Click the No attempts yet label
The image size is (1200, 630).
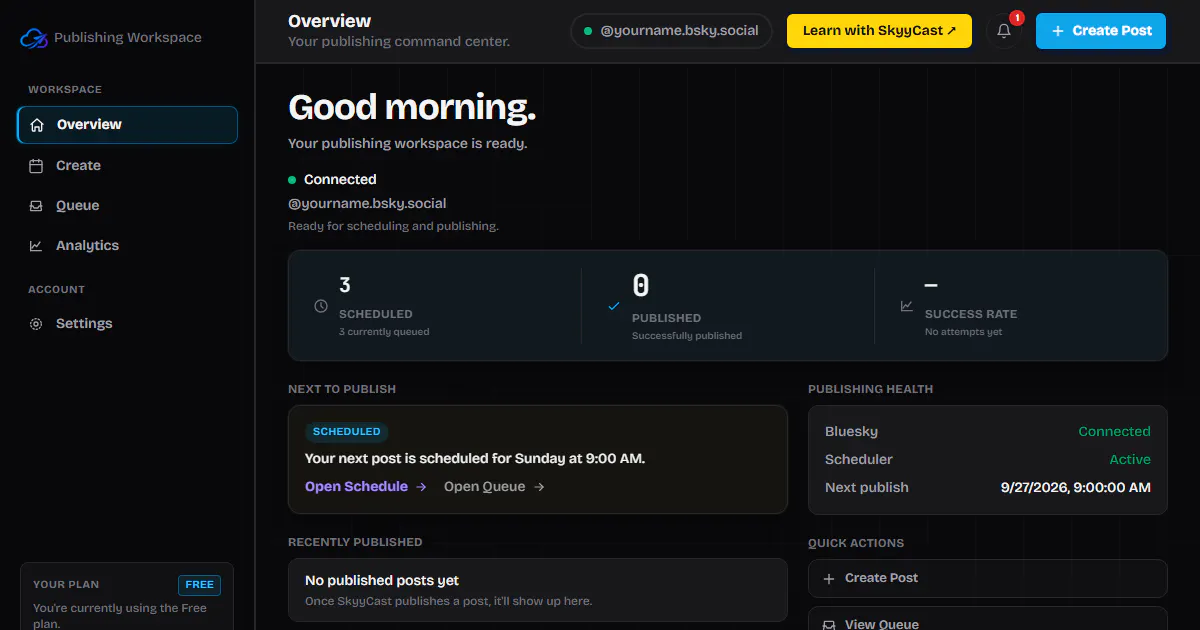pyautogui.click(x=963, y=332)
